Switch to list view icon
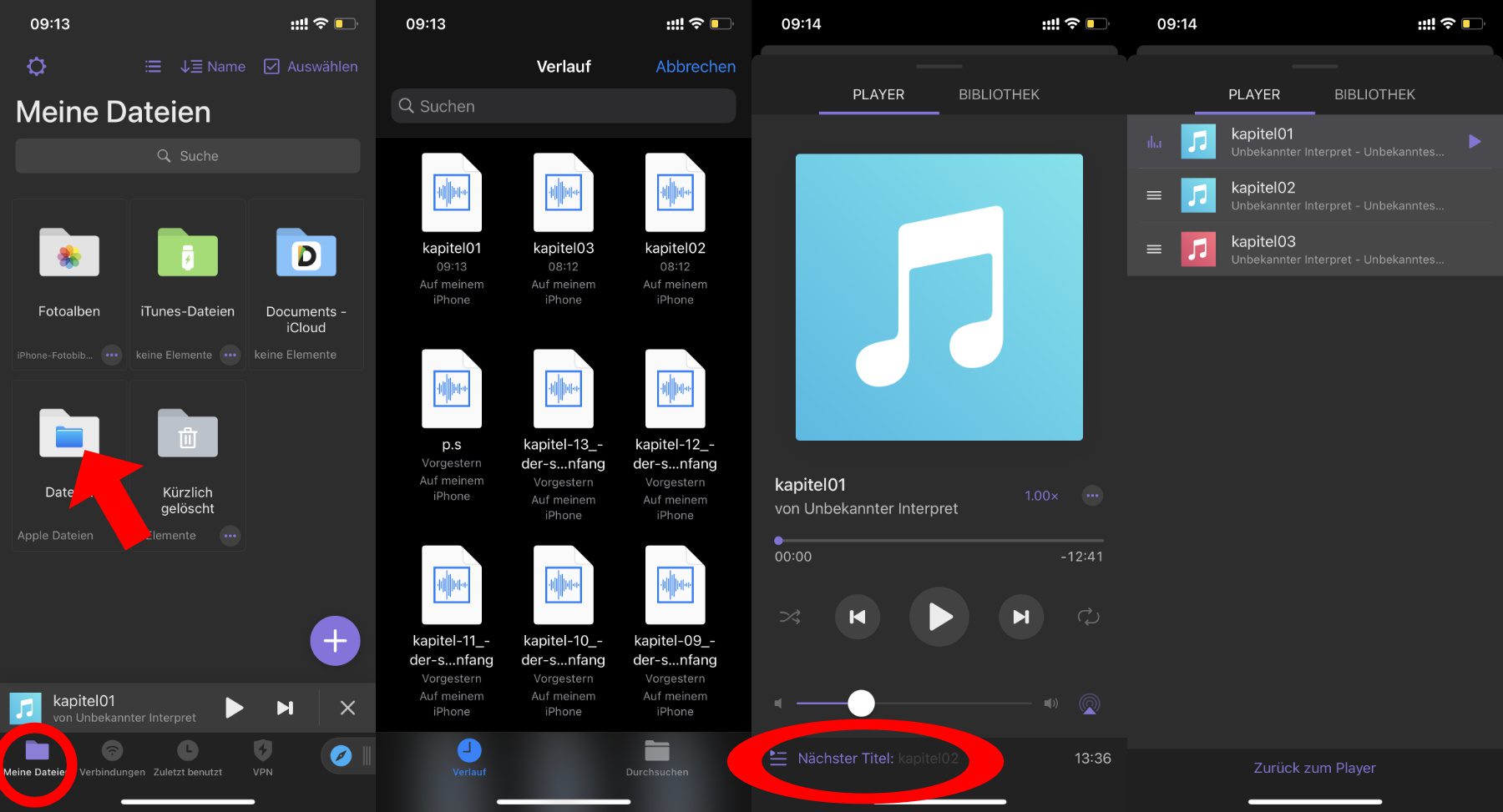Viewport: 1503px width, 812px height. [153, 66]
